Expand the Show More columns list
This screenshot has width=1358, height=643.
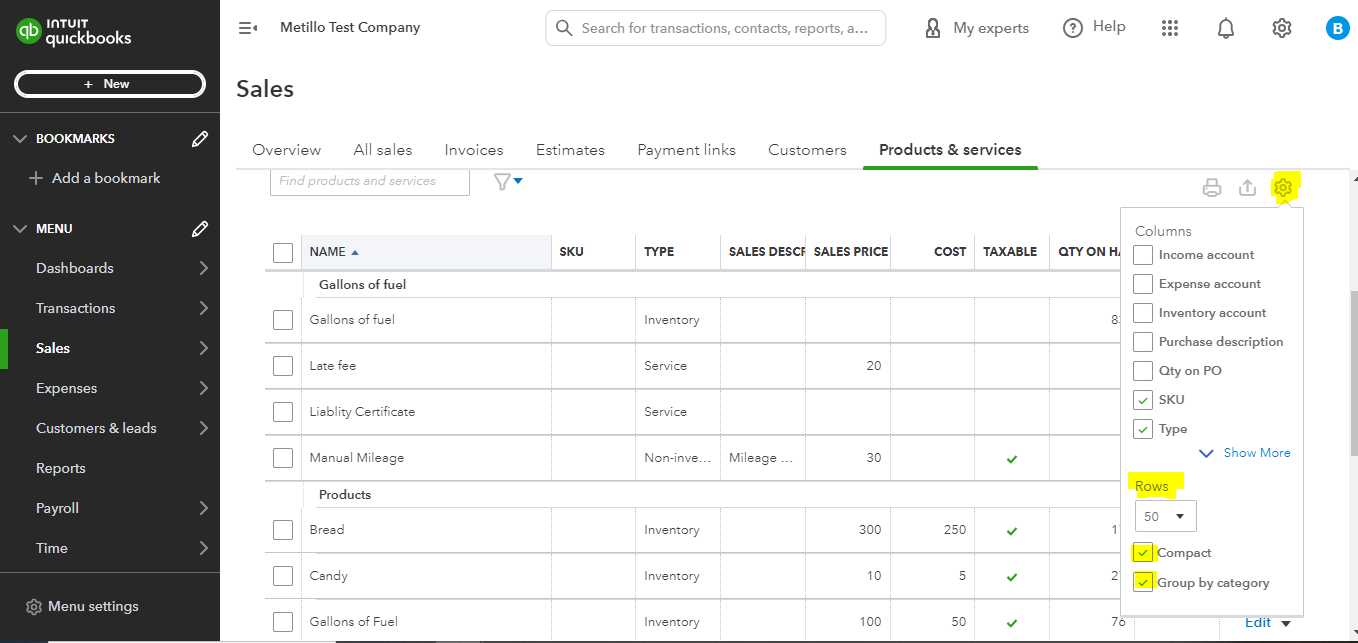click(1245, 453)
